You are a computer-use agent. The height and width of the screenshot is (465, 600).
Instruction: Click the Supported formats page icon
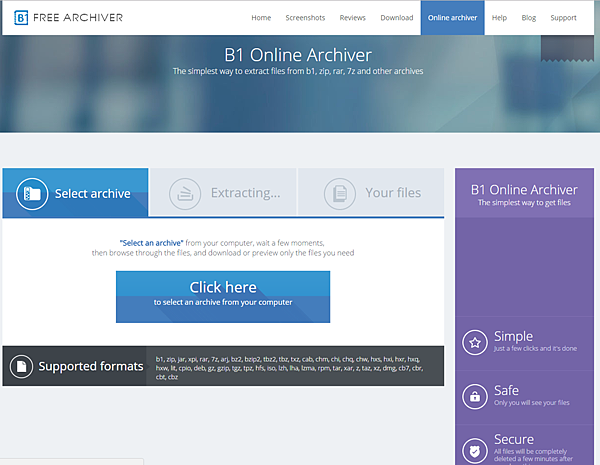coord(21,366)
